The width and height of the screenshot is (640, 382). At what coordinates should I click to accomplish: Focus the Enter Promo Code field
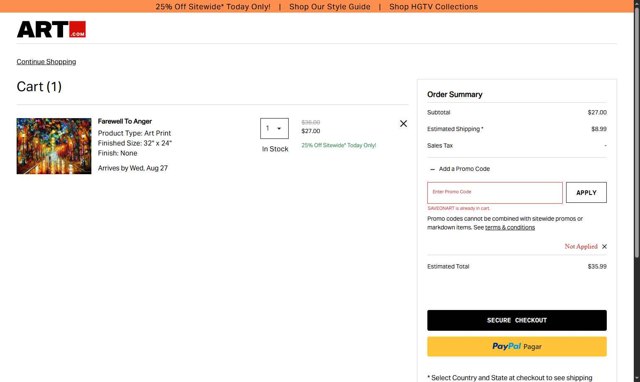point(495,193)
